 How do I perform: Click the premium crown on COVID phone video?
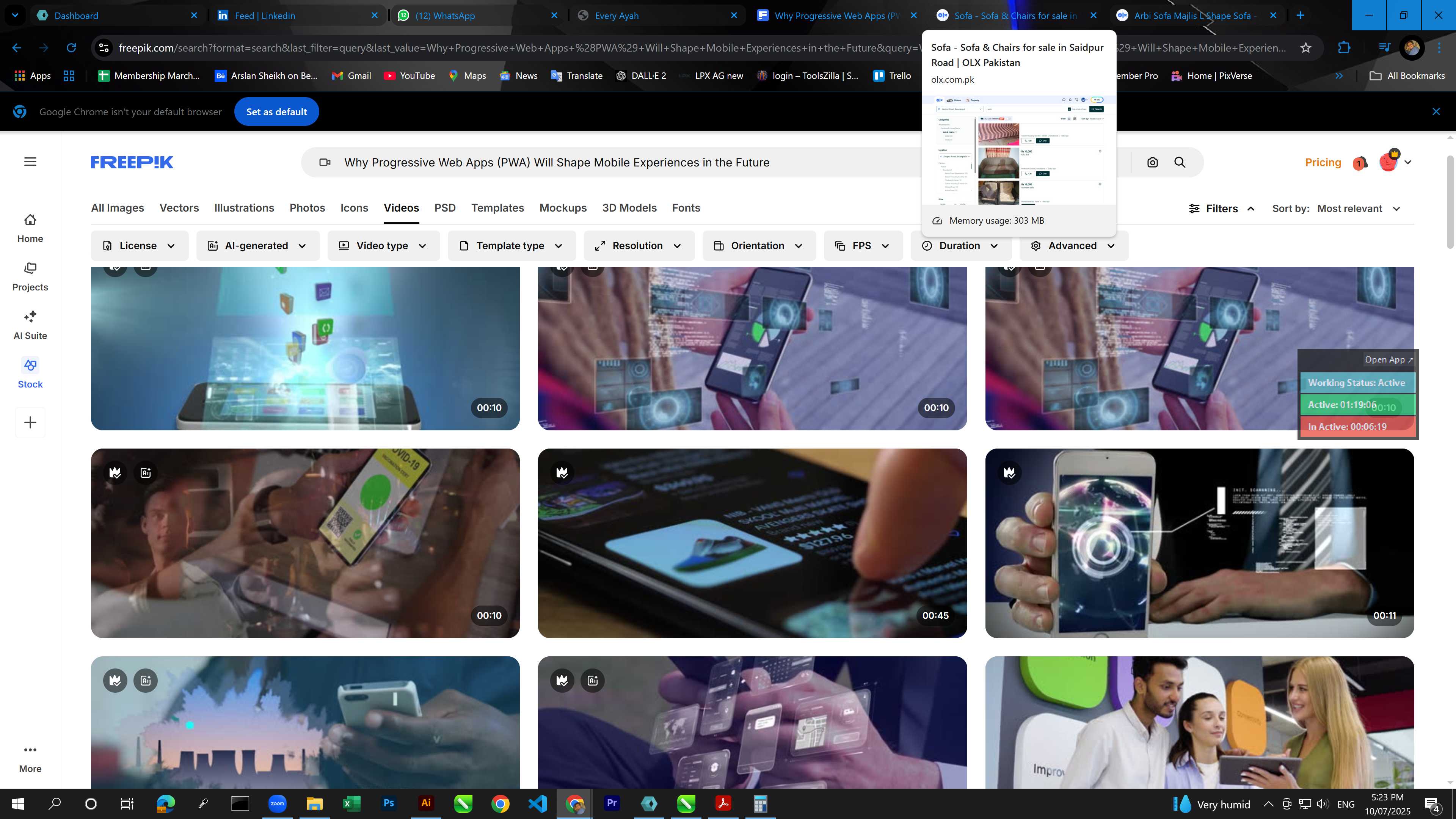click(x=115, y=472)
